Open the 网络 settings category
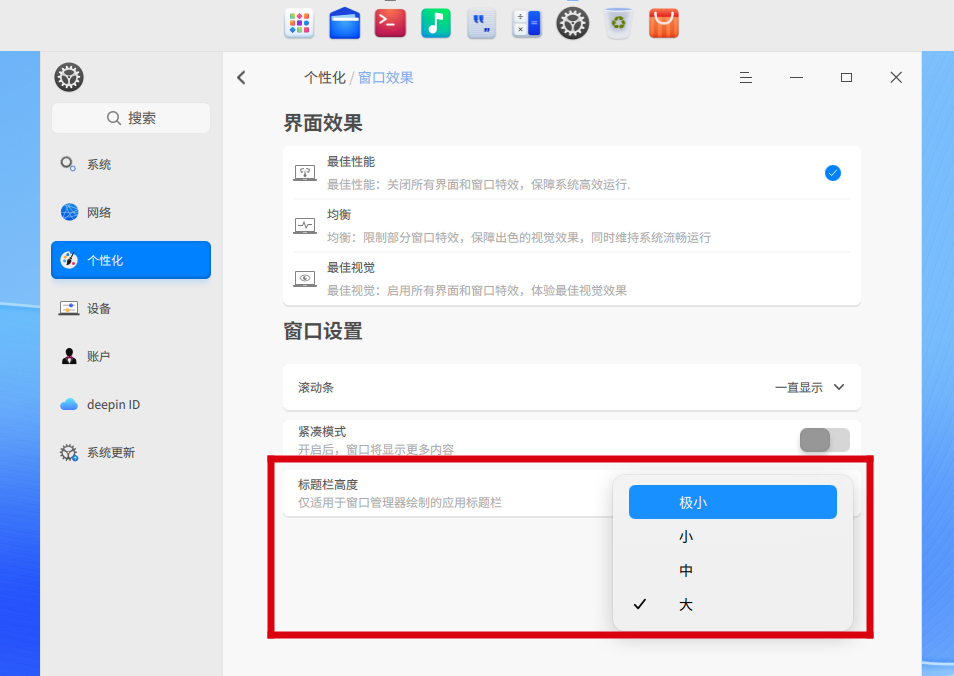 coord(131,212)
